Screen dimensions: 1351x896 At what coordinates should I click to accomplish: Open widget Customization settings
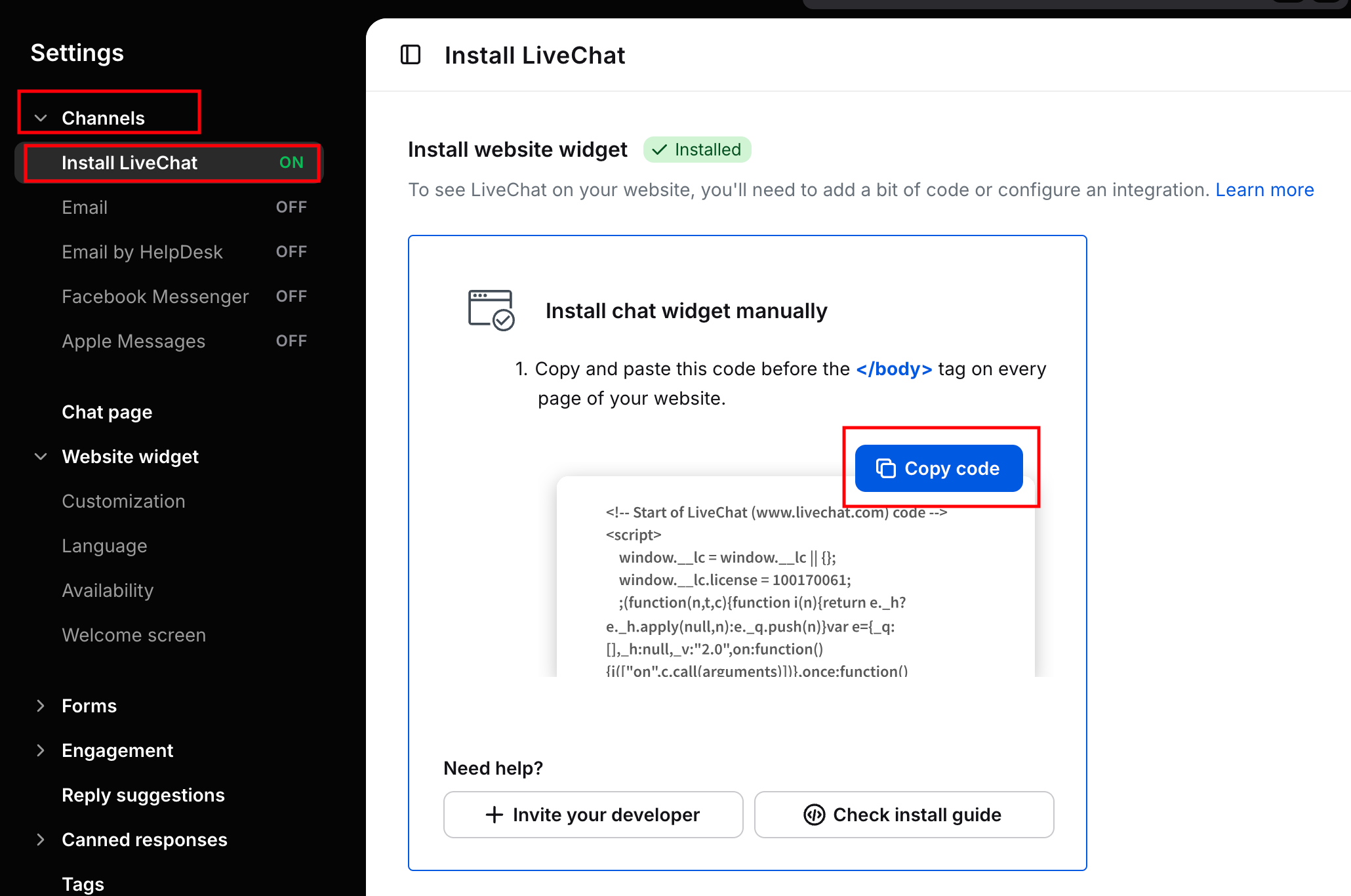123,501
